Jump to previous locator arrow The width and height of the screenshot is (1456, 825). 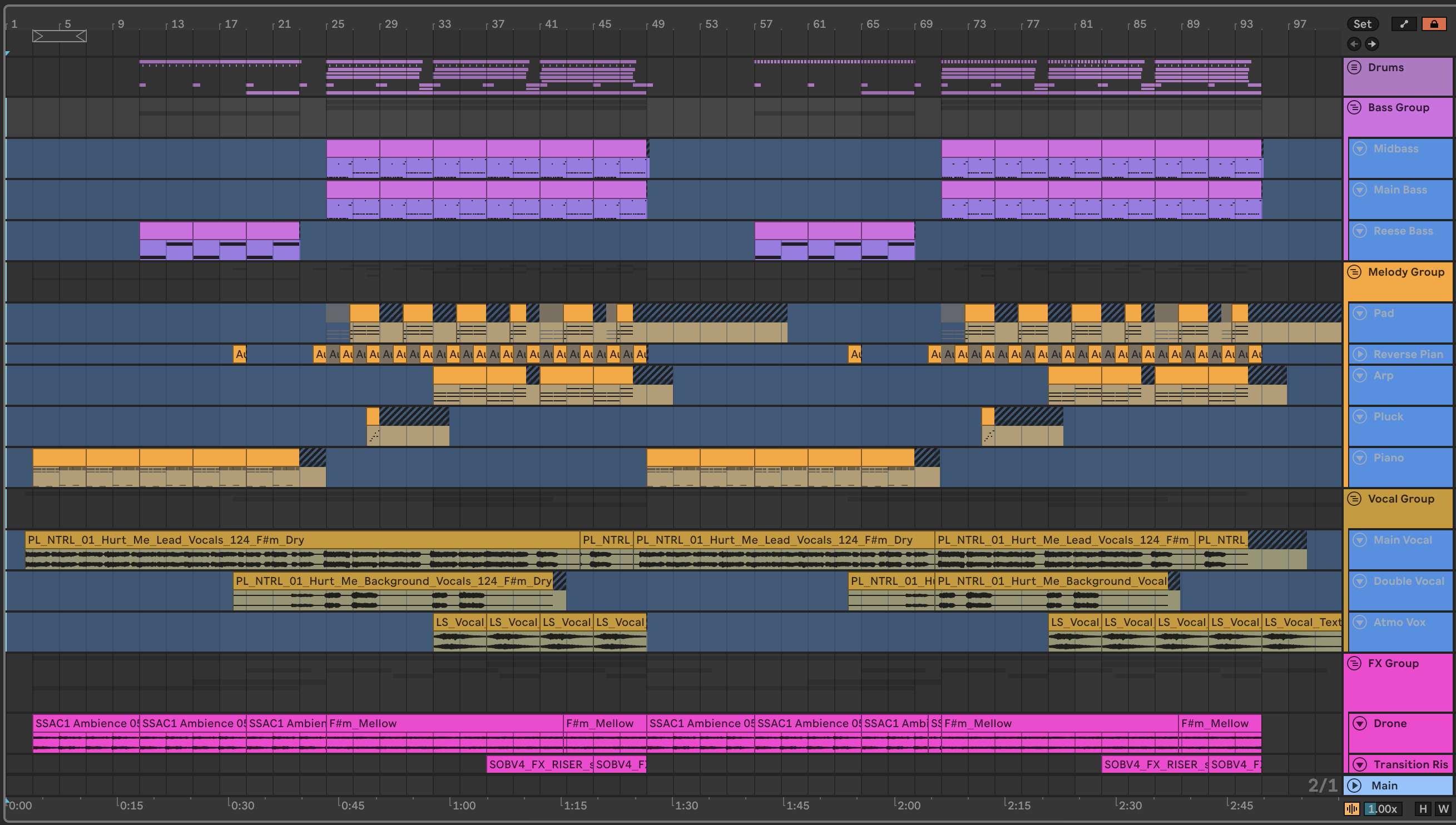1354,43
